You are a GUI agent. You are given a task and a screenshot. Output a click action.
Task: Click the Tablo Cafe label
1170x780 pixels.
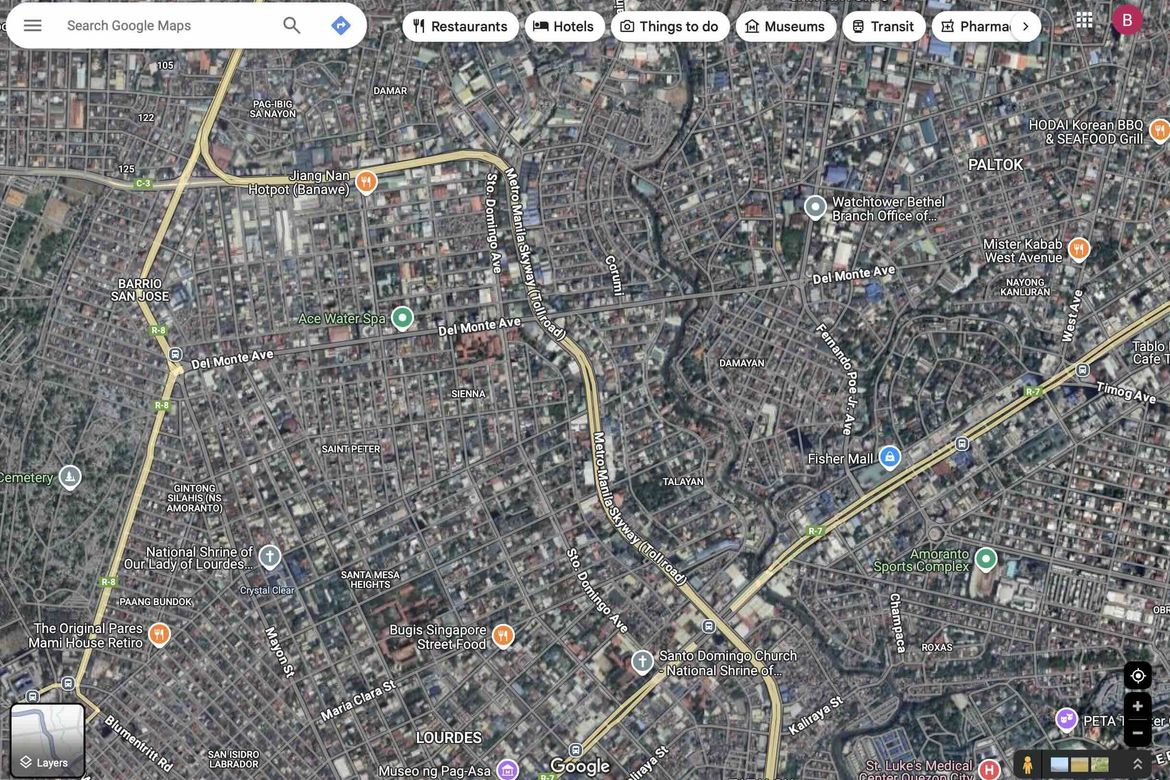[x=1150, y=352]
